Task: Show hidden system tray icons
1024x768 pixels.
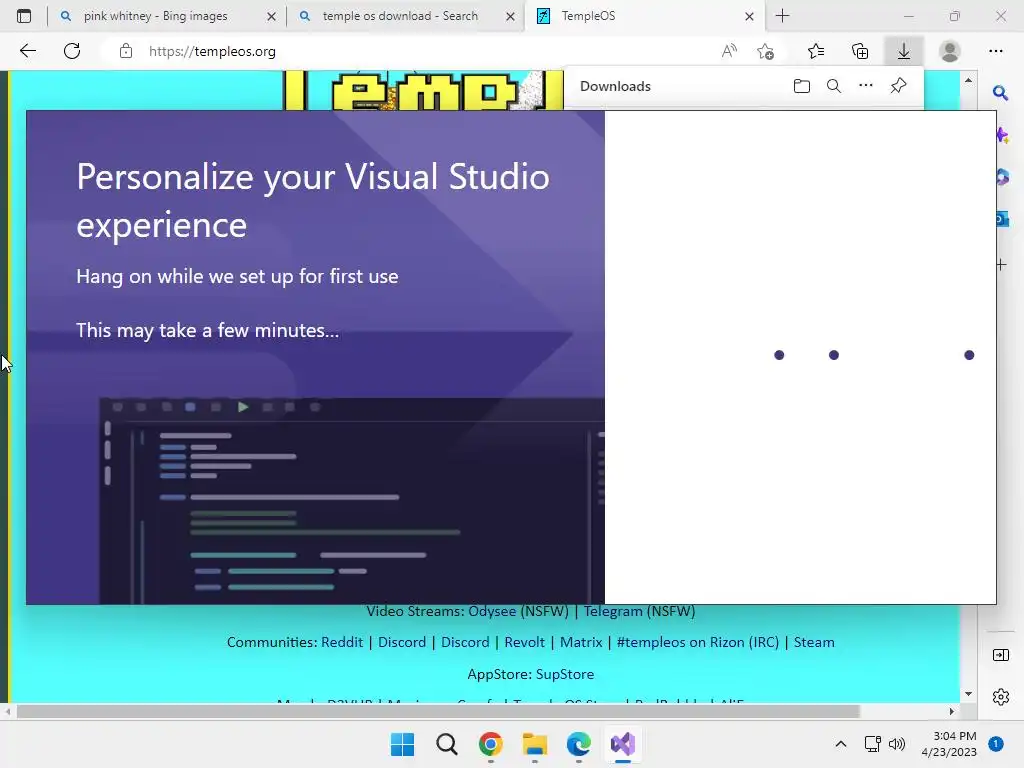Action: pyautogui.click(x=841, y=744)
